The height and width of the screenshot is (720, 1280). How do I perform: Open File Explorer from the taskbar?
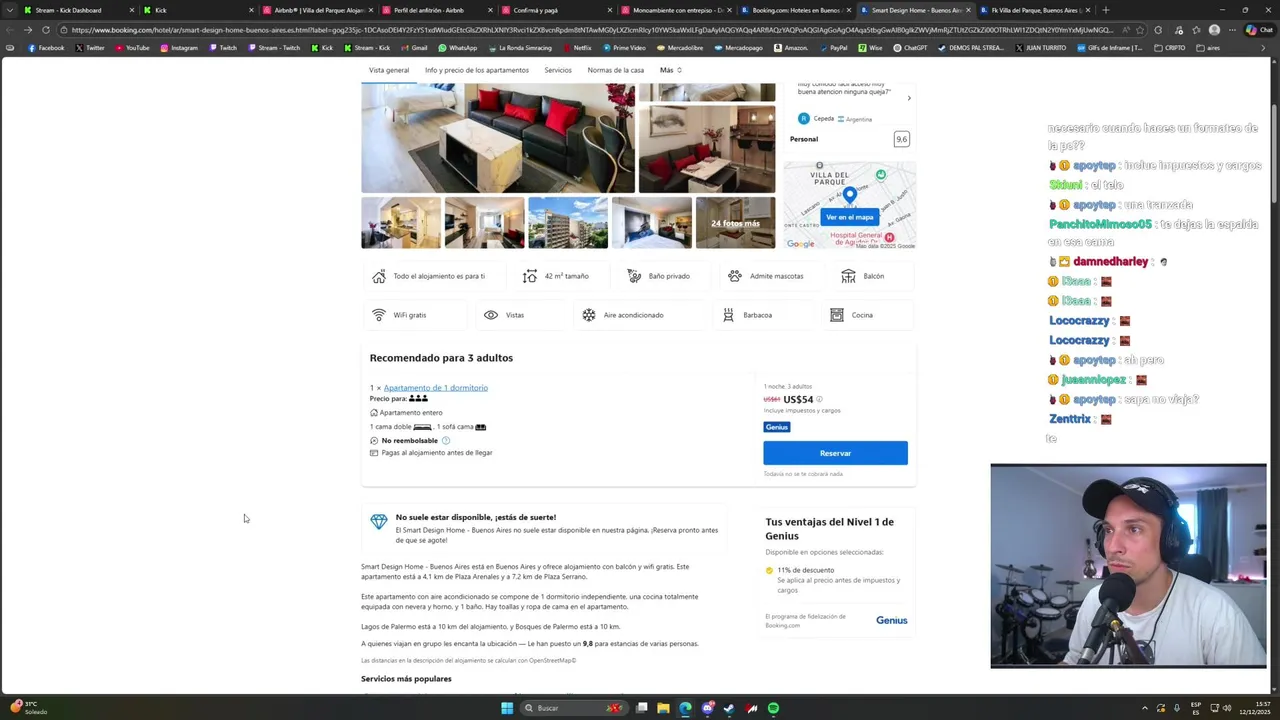pos(663,708)
